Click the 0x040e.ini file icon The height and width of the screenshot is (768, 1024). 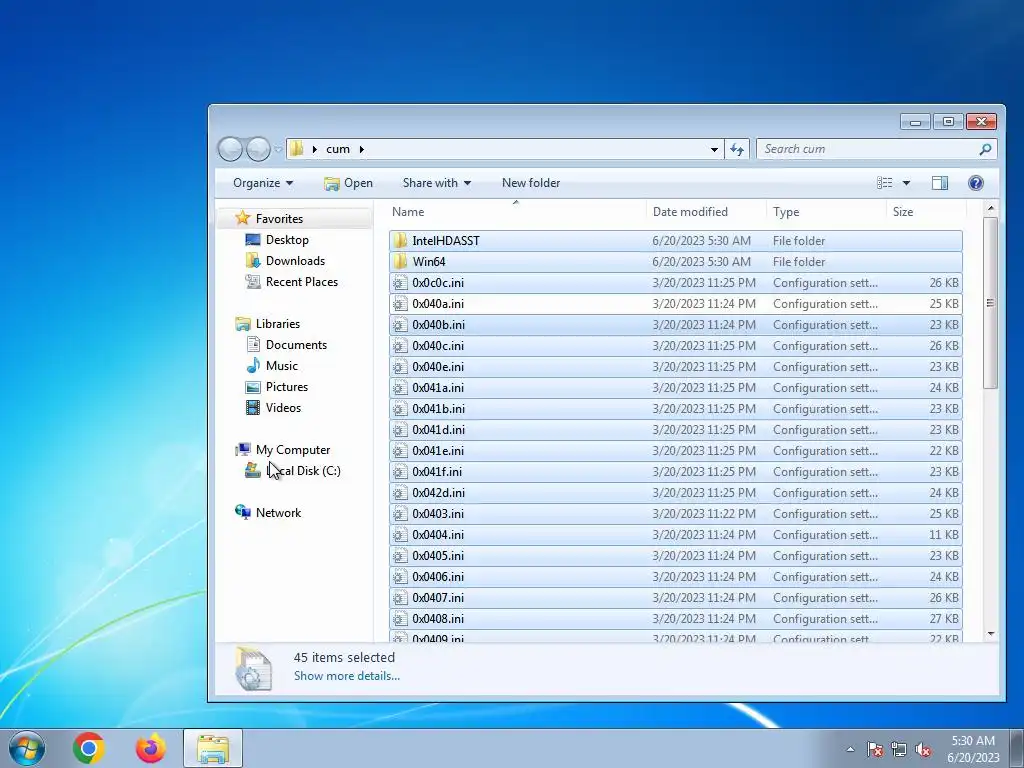pyautogui.click(x=400, y=366)
